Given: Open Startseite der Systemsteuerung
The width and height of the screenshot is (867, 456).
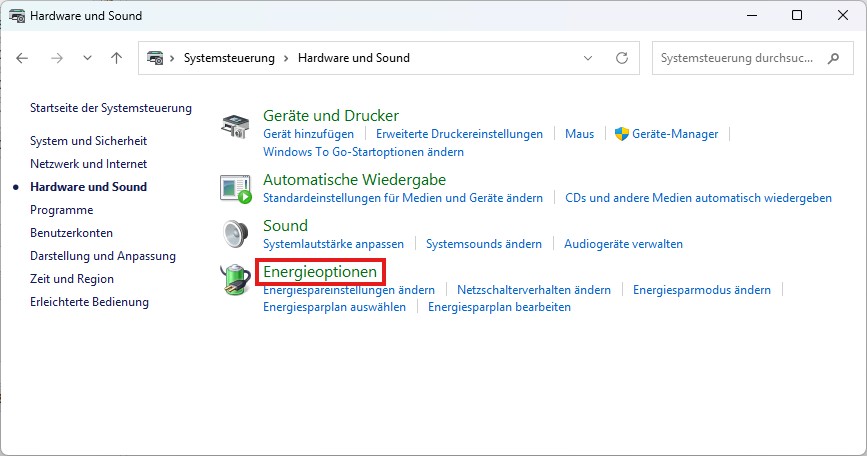Looking at the screenshot, I should point(111,108).
